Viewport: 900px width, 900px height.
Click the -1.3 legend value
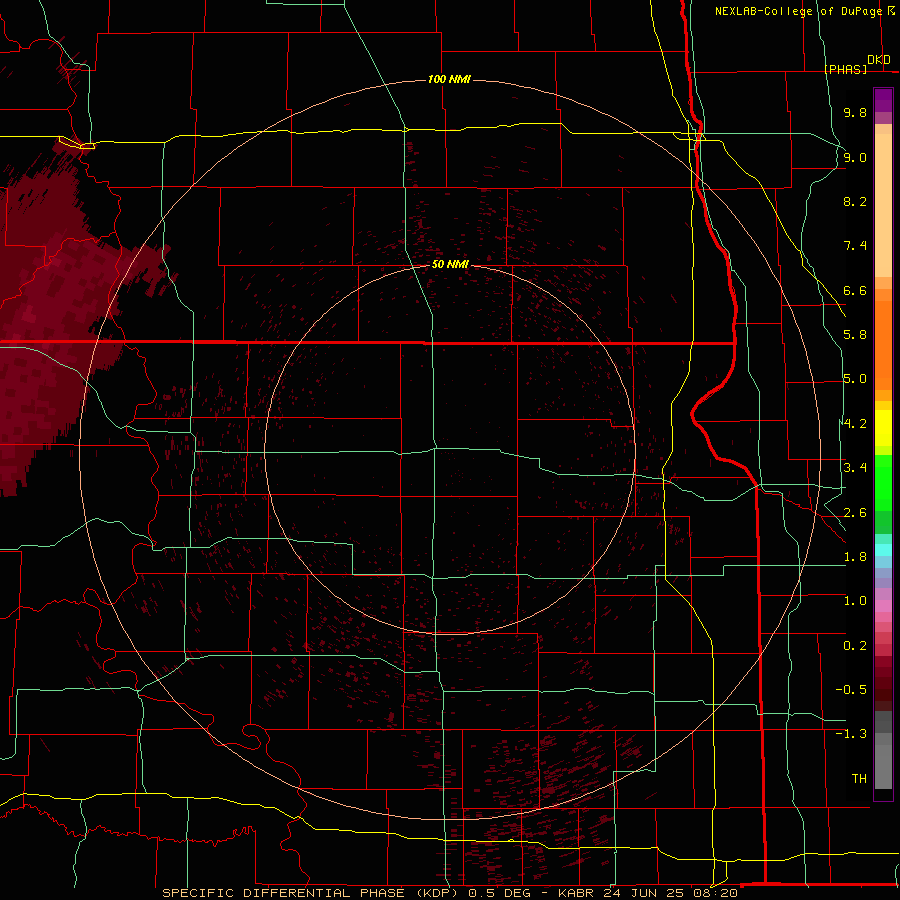pyautogui.click(x=851, y=734)
